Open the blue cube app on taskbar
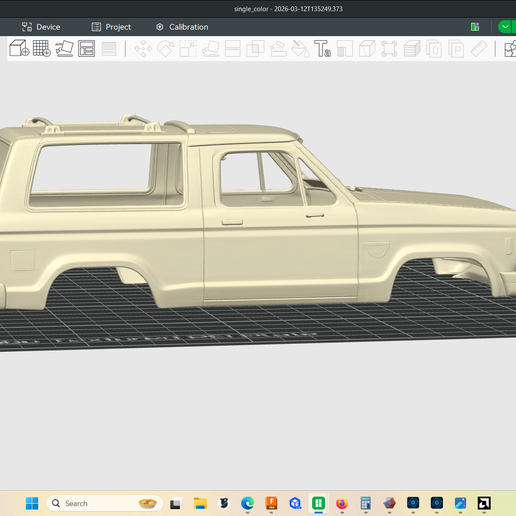Image resolution: width=516 pixels, height=516 pixels. click(x=295, y=503)
